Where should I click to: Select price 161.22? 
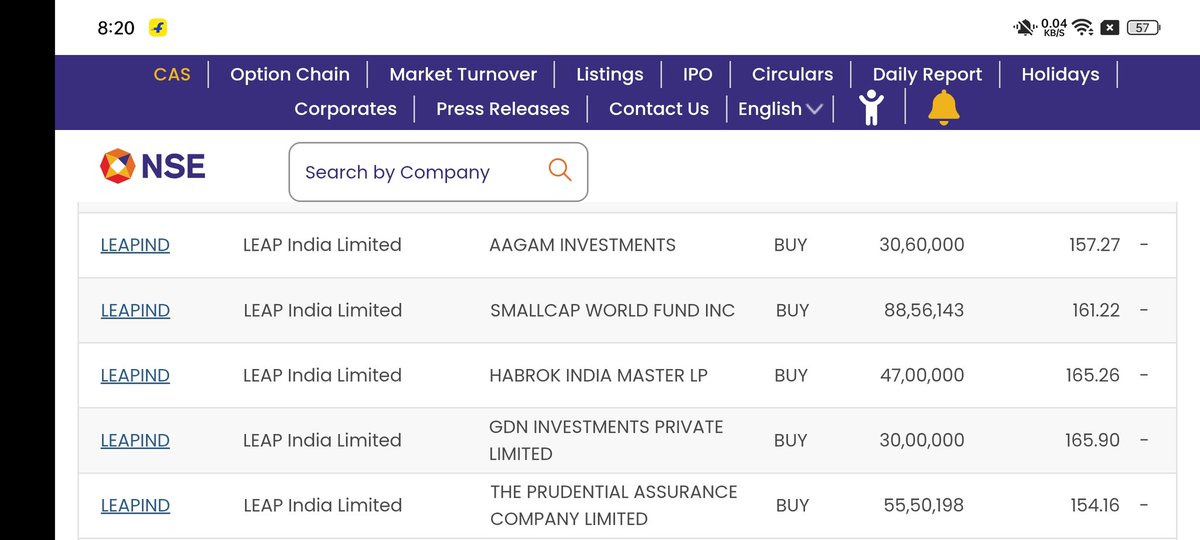(1096, 310)
